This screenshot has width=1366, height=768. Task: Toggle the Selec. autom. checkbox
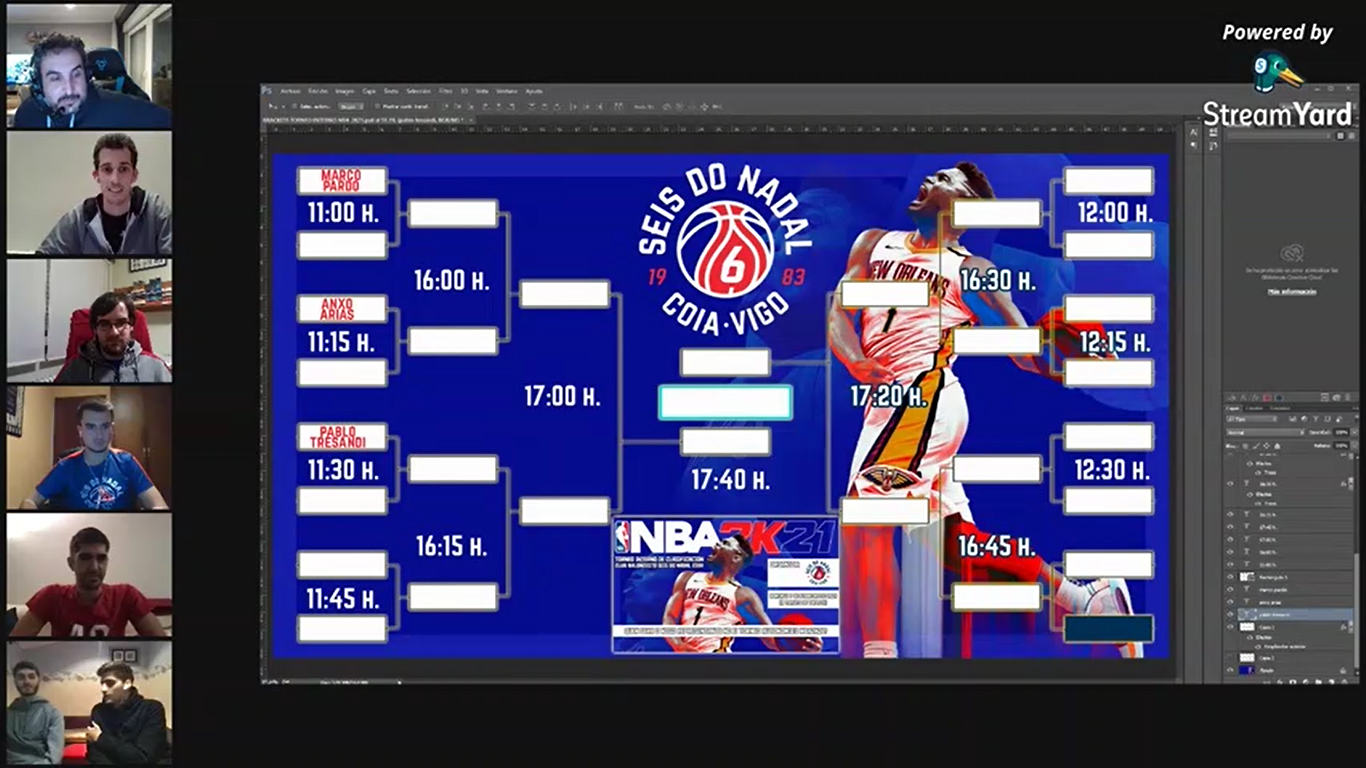click(294, 107)
